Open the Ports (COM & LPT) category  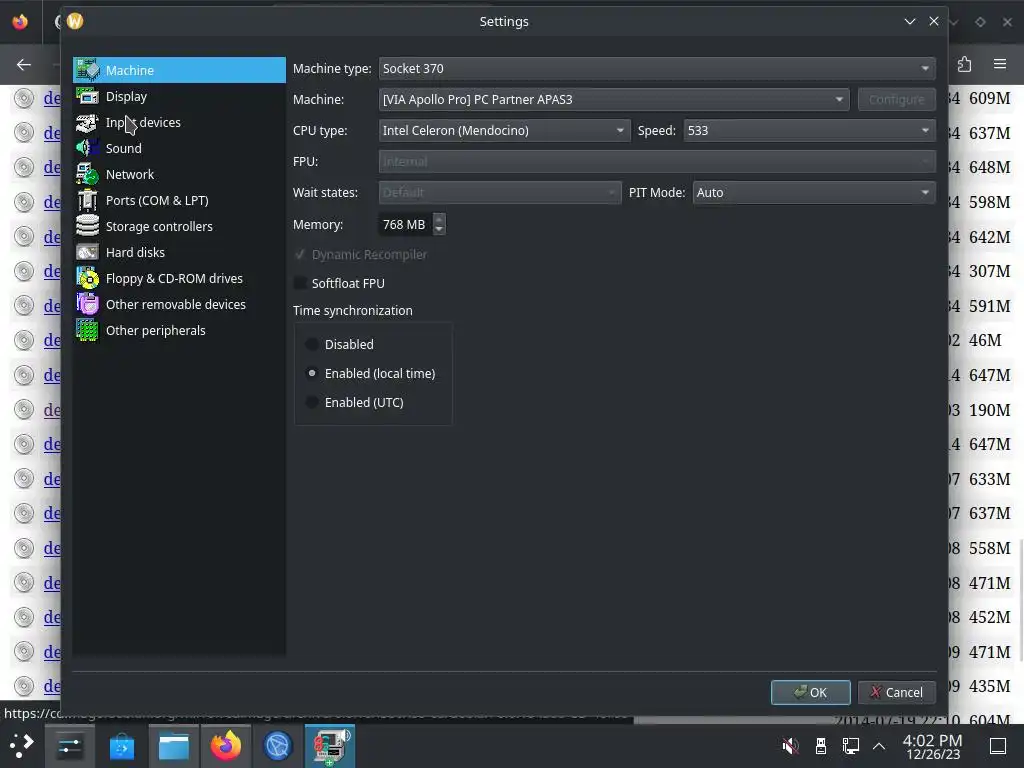179,200
